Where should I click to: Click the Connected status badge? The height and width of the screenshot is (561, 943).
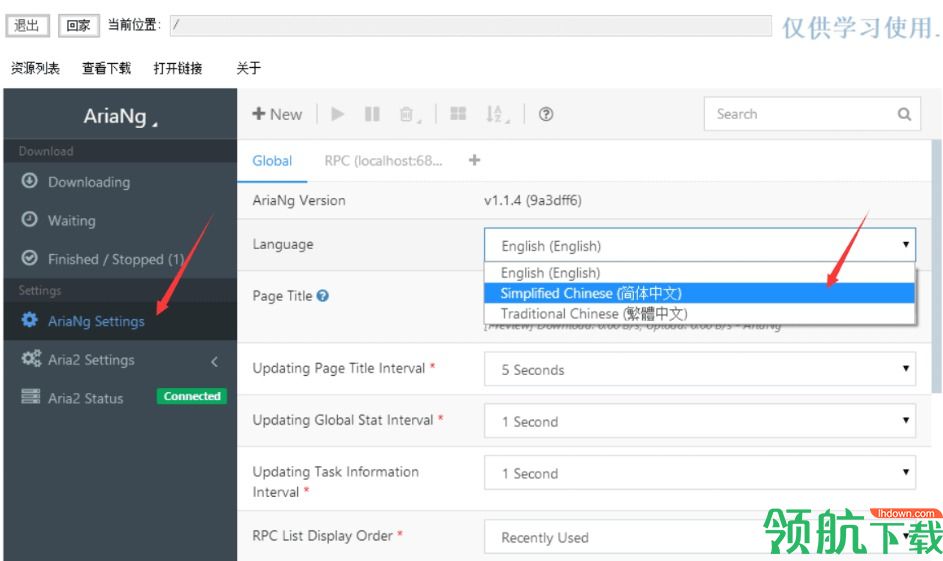coord(192,396)
